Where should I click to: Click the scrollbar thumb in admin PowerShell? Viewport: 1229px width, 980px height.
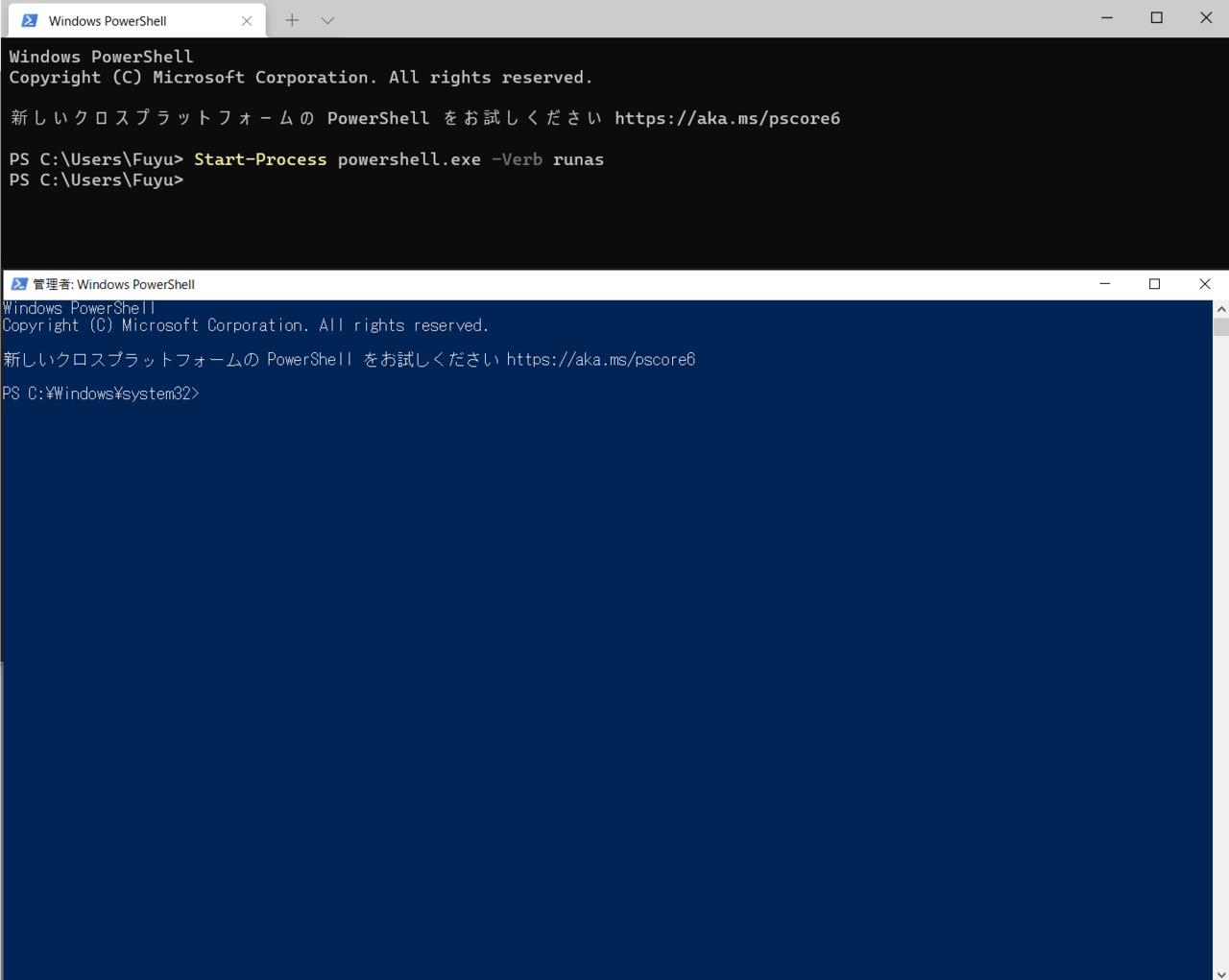pyautogui.click(x=1221, y=326)
